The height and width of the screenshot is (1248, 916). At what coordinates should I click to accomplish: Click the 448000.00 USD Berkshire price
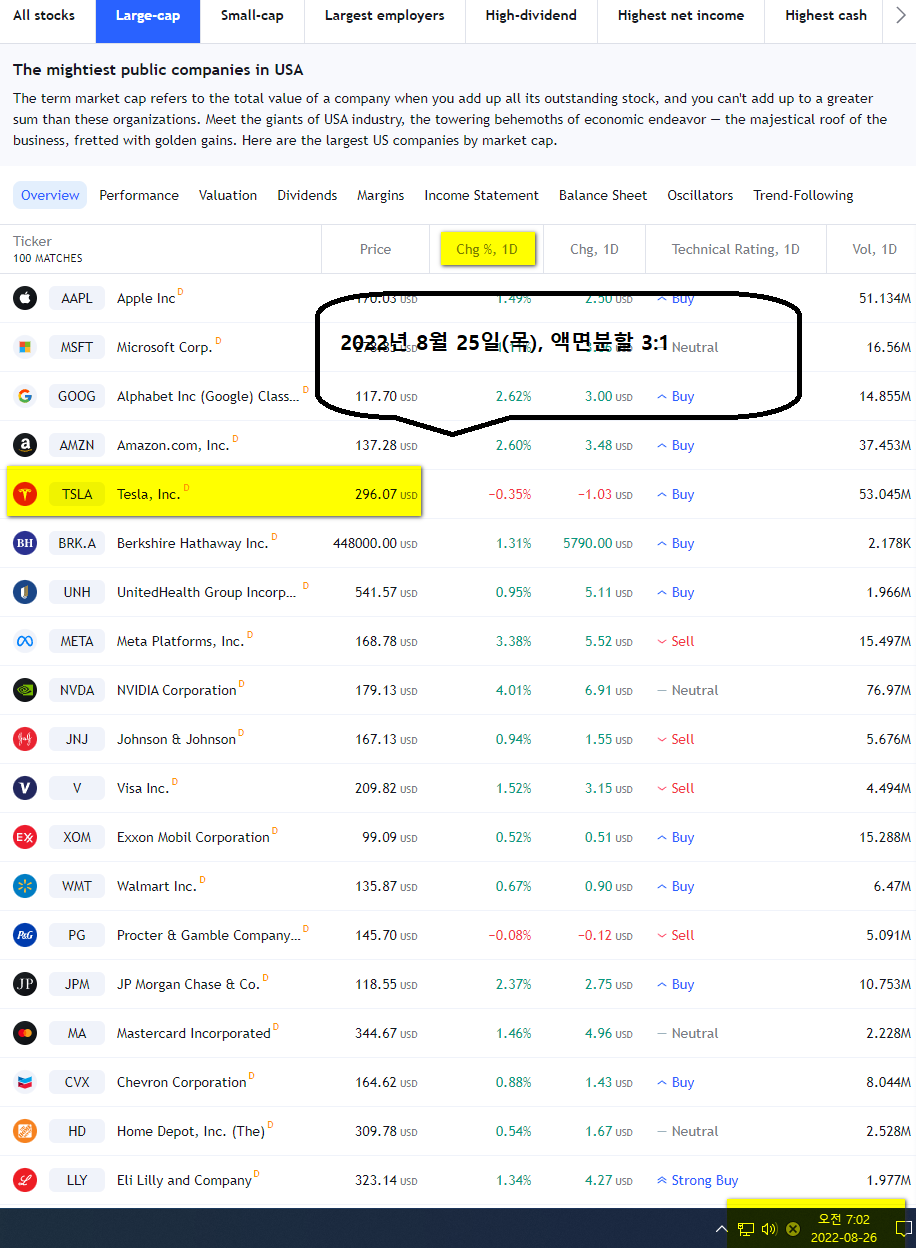375,543
